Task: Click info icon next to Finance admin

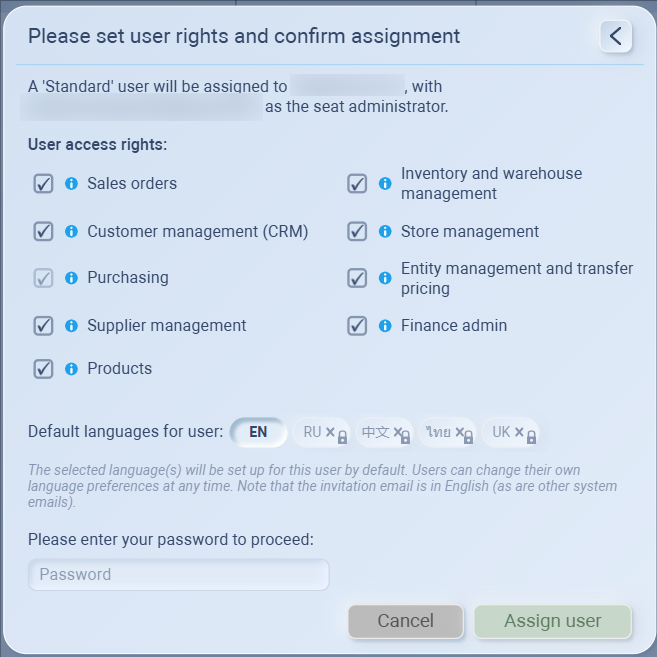Action: [x=385, y=326]
